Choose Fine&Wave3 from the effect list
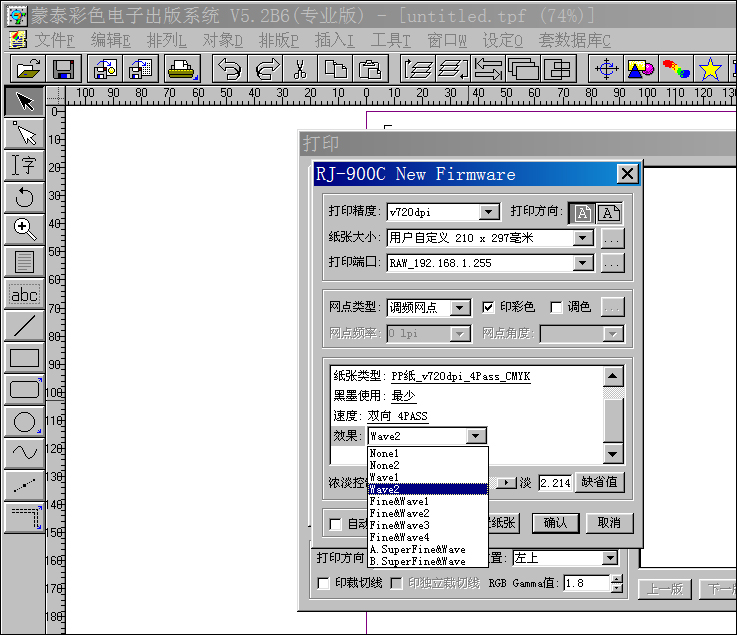 pos(427,525)
